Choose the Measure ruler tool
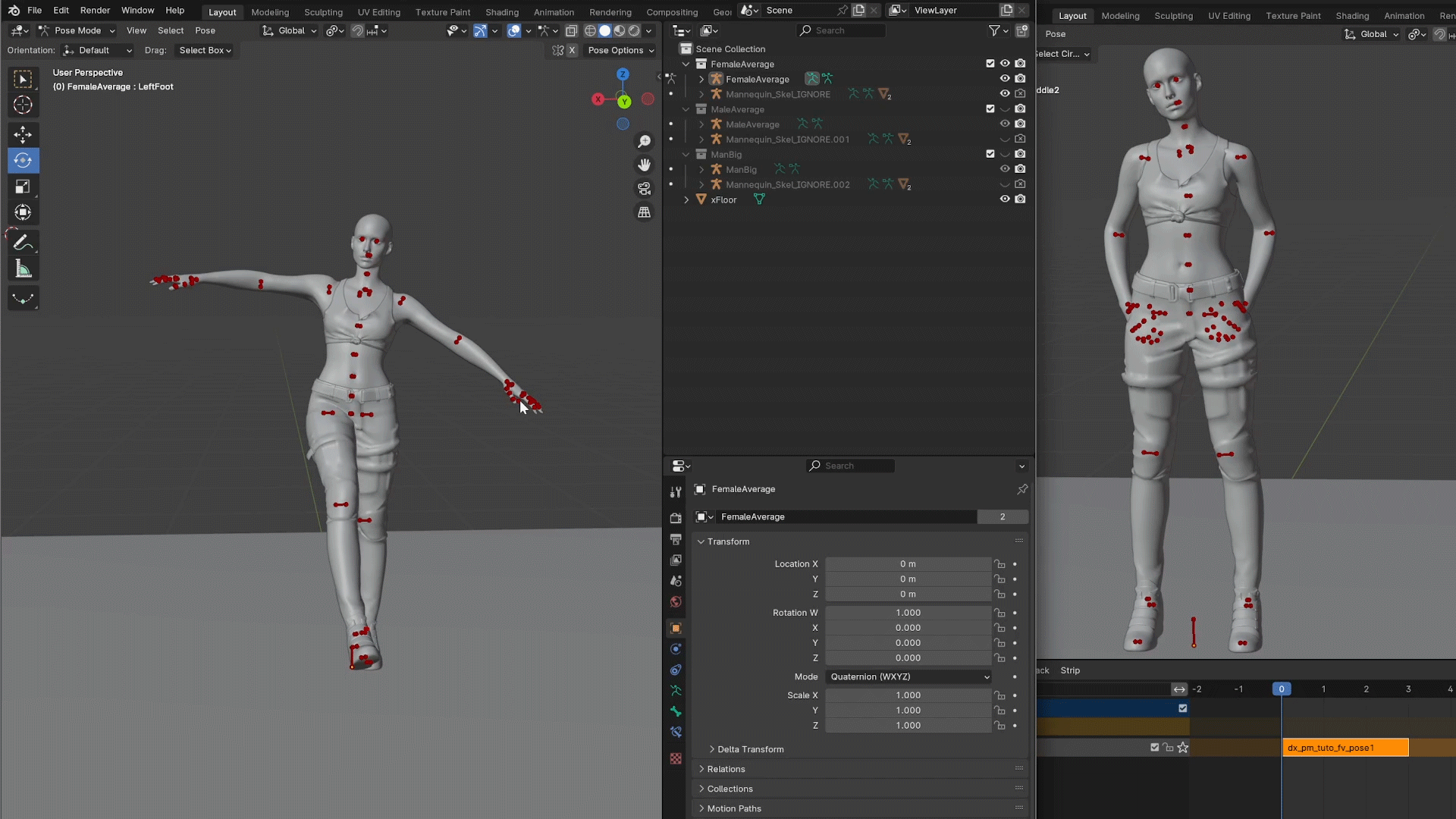1456x819 pixels. pos(23,268)
